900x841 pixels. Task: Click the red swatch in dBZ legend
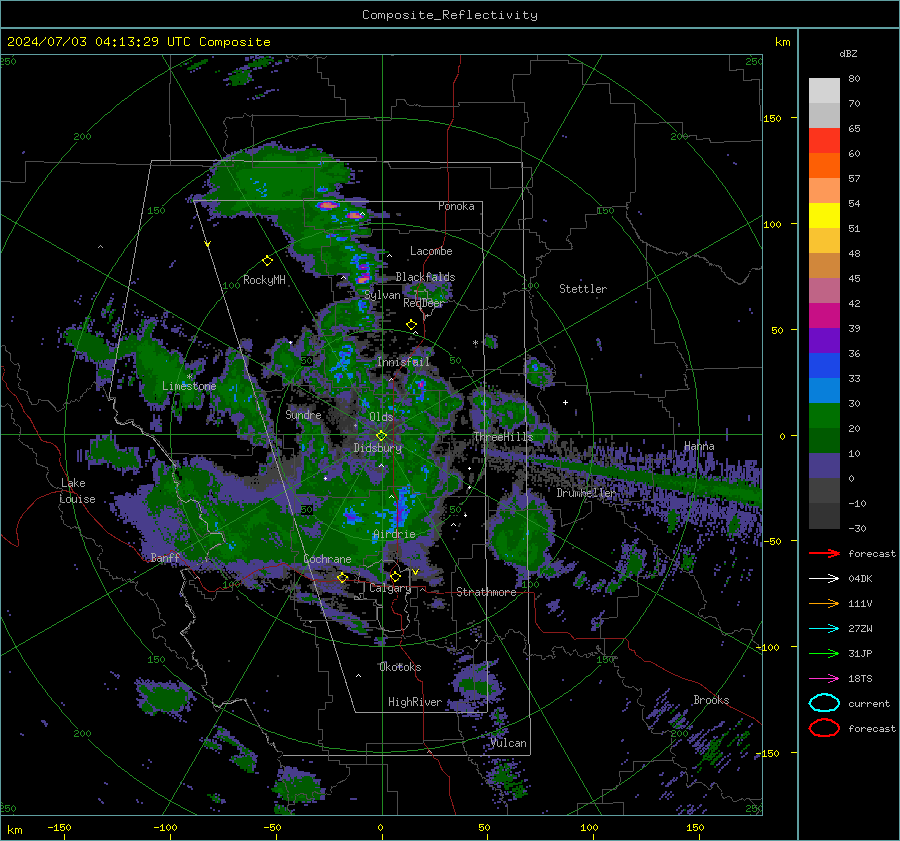pyautogui.click(x=824, y=141)
